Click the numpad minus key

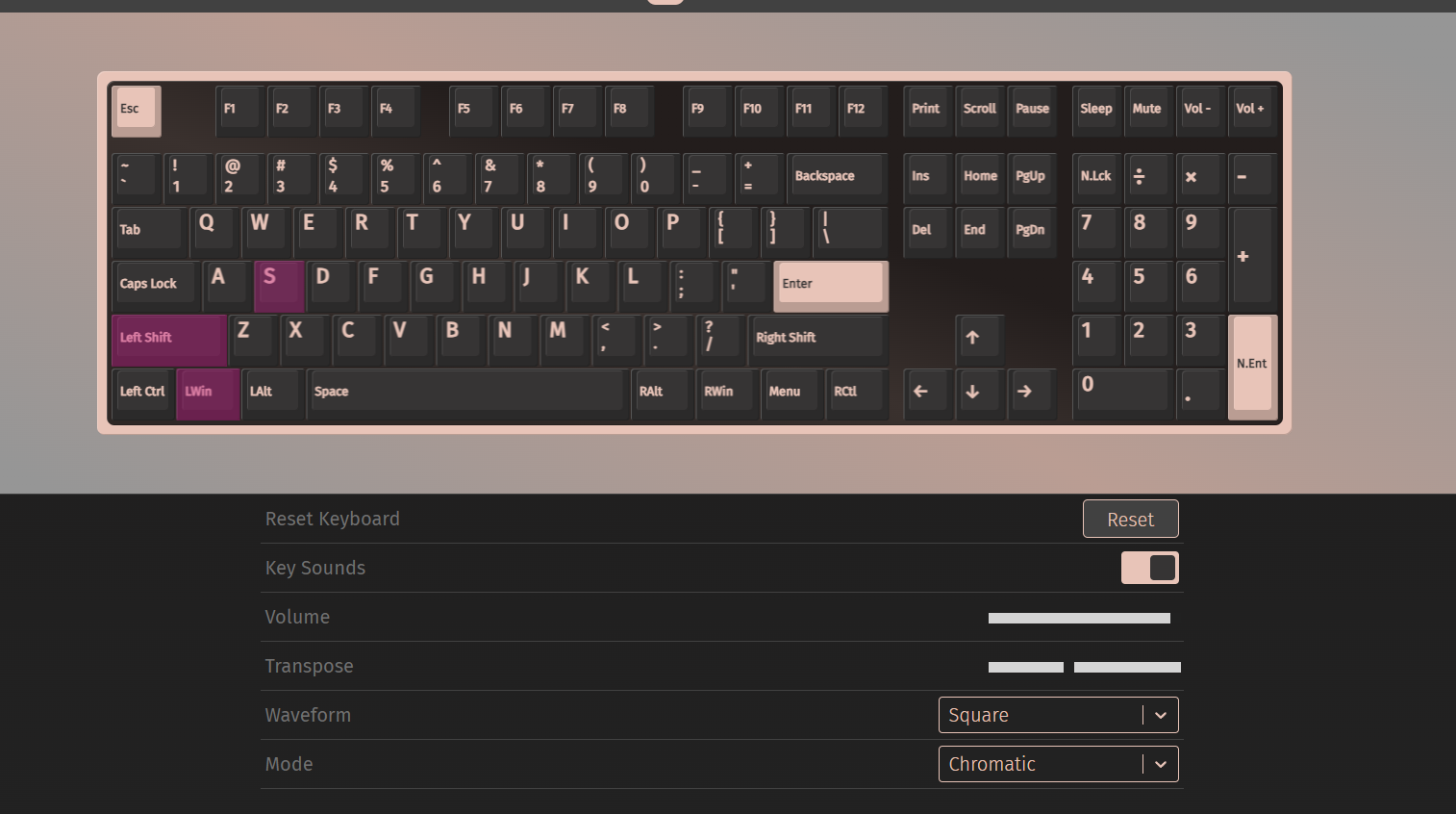pos(1252,178)
